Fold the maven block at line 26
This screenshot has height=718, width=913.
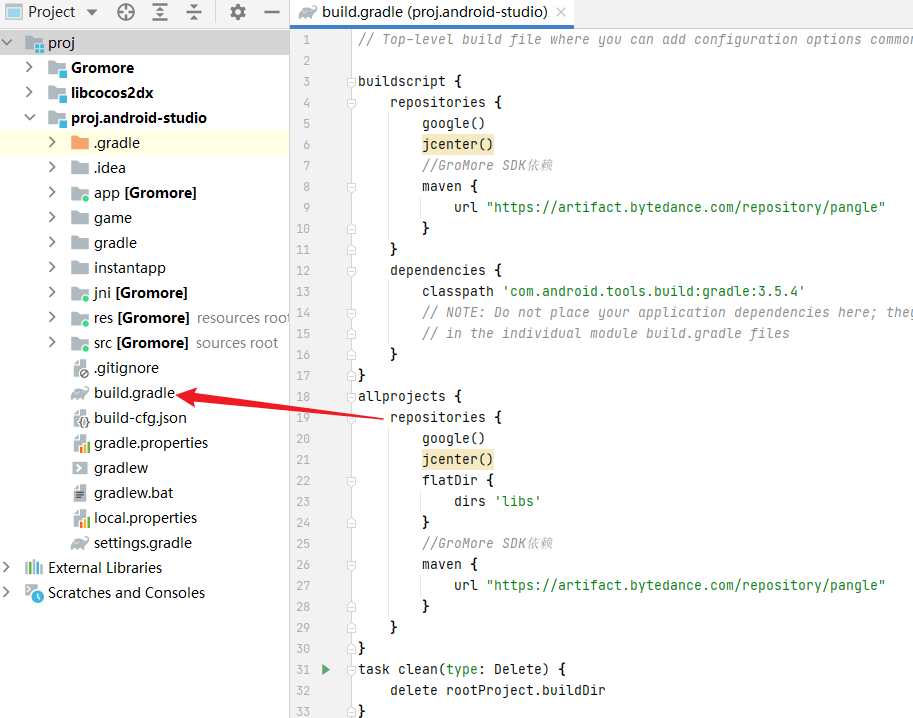351,565
